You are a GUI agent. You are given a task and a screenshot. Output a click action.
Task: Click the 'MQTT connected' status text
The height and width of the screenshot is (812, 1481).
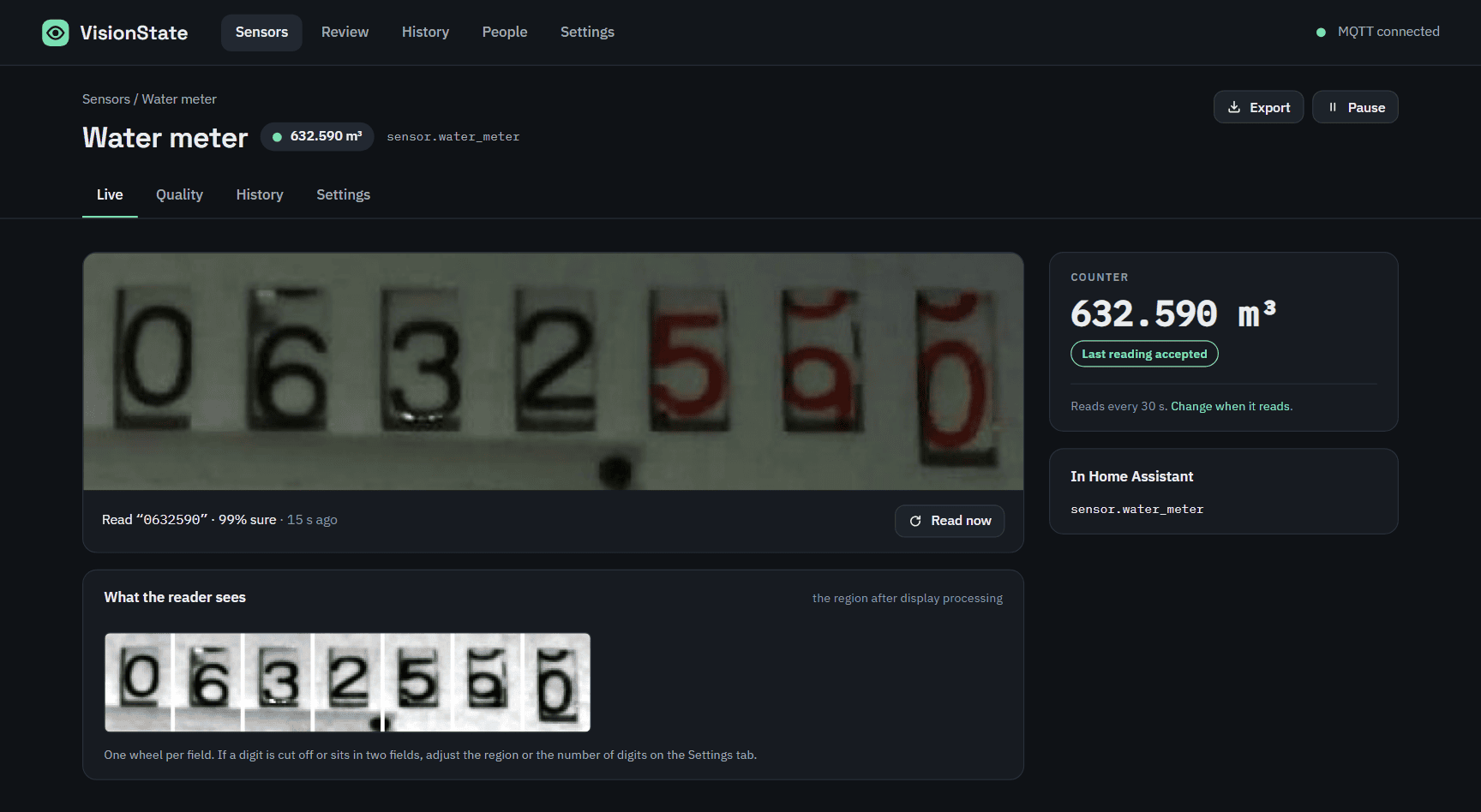point(1388,32)
